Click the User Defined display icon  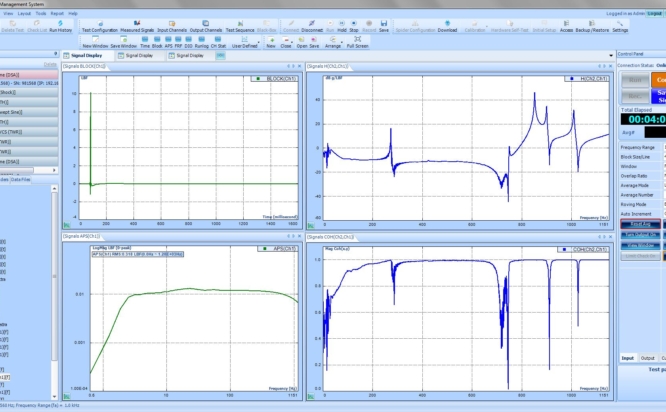(x=244, y=42)
